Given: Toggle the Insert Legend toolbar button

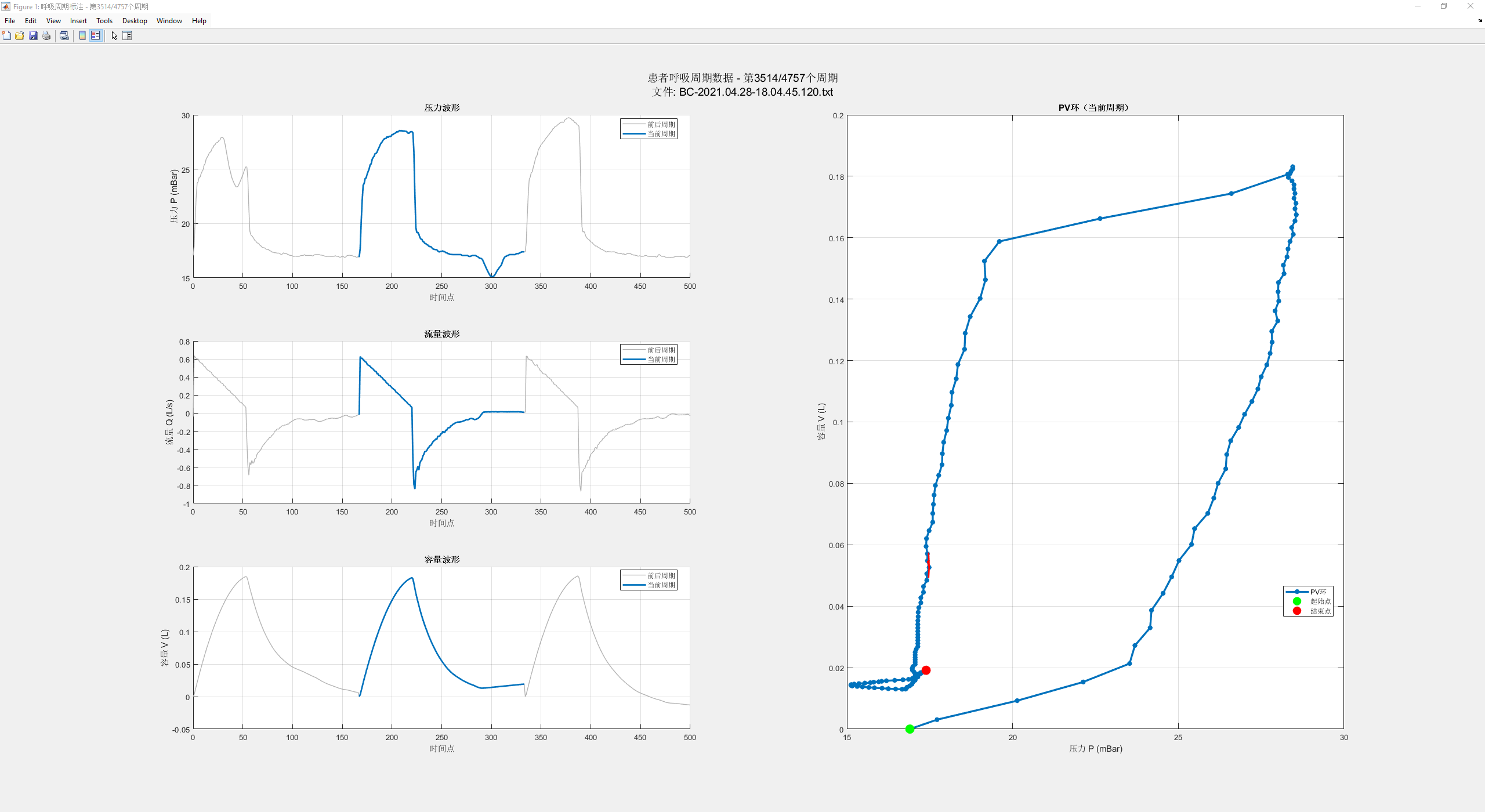Looking at the screenshot, I should click(x=96, y=35).
